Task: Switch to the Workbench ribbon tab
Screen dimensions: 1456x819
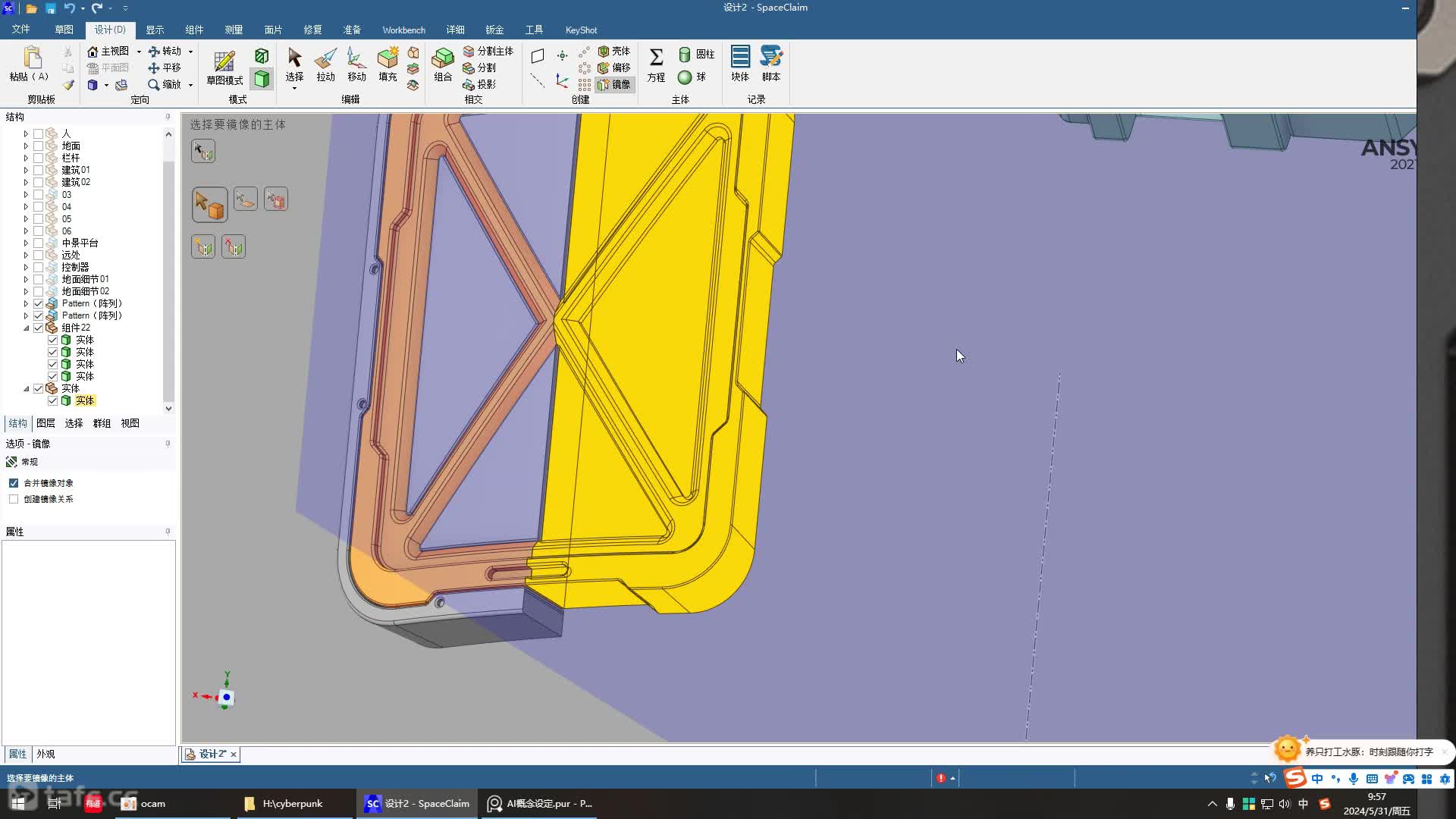Action: tap(403, 30)
